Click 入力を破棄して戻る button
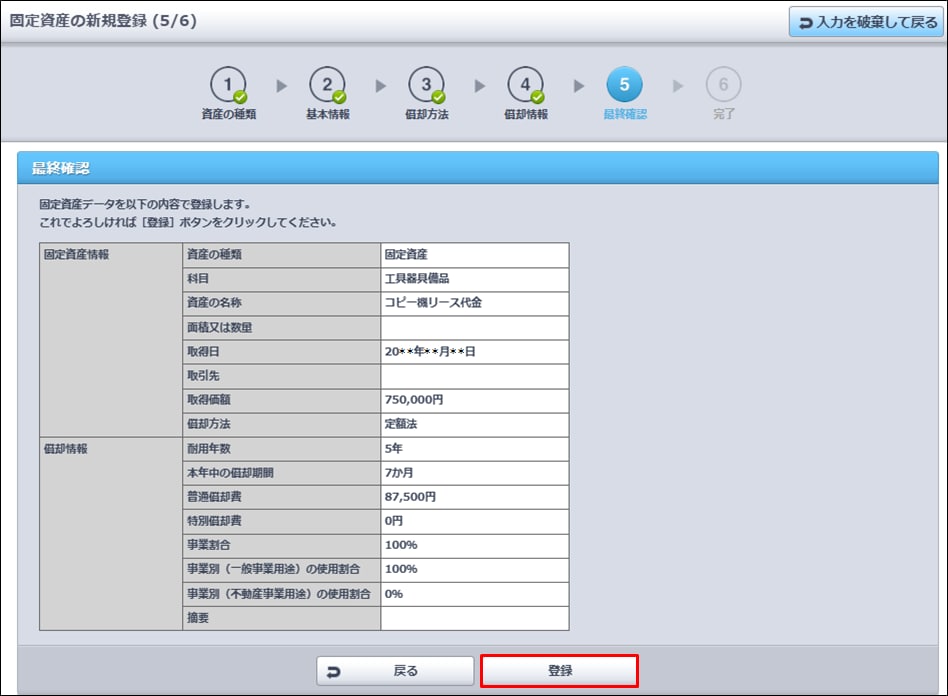Screen dimensions: 948x696 tap(866, 22)
